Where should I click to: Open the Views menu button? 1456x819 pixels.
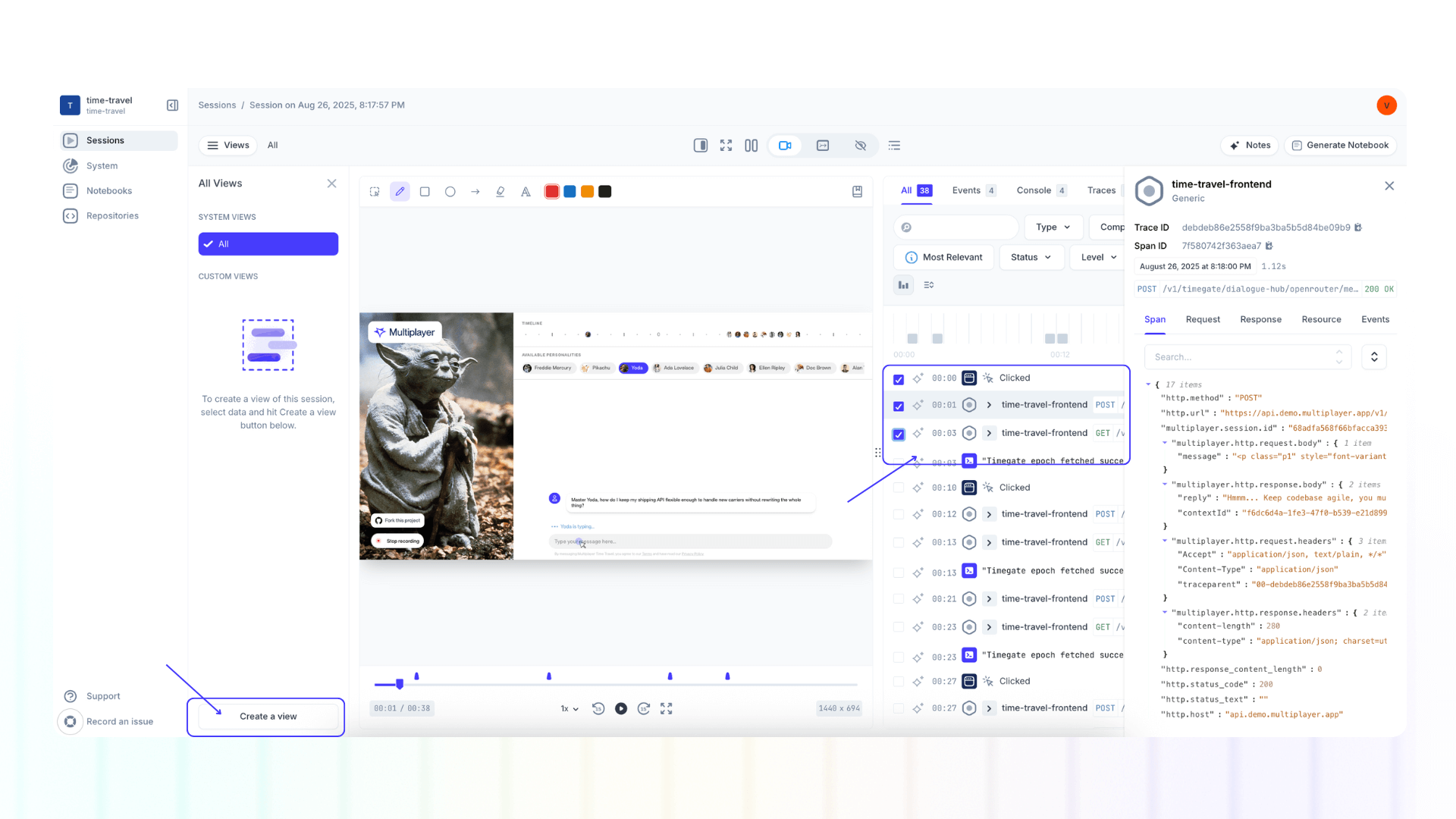(228, 146)
